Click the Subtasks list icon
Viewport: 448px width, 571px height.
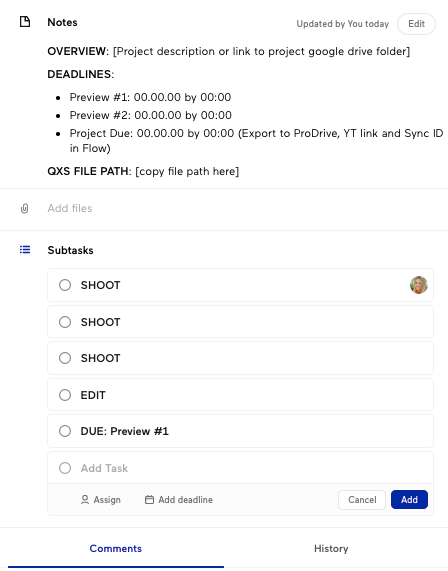pos(25,250)
